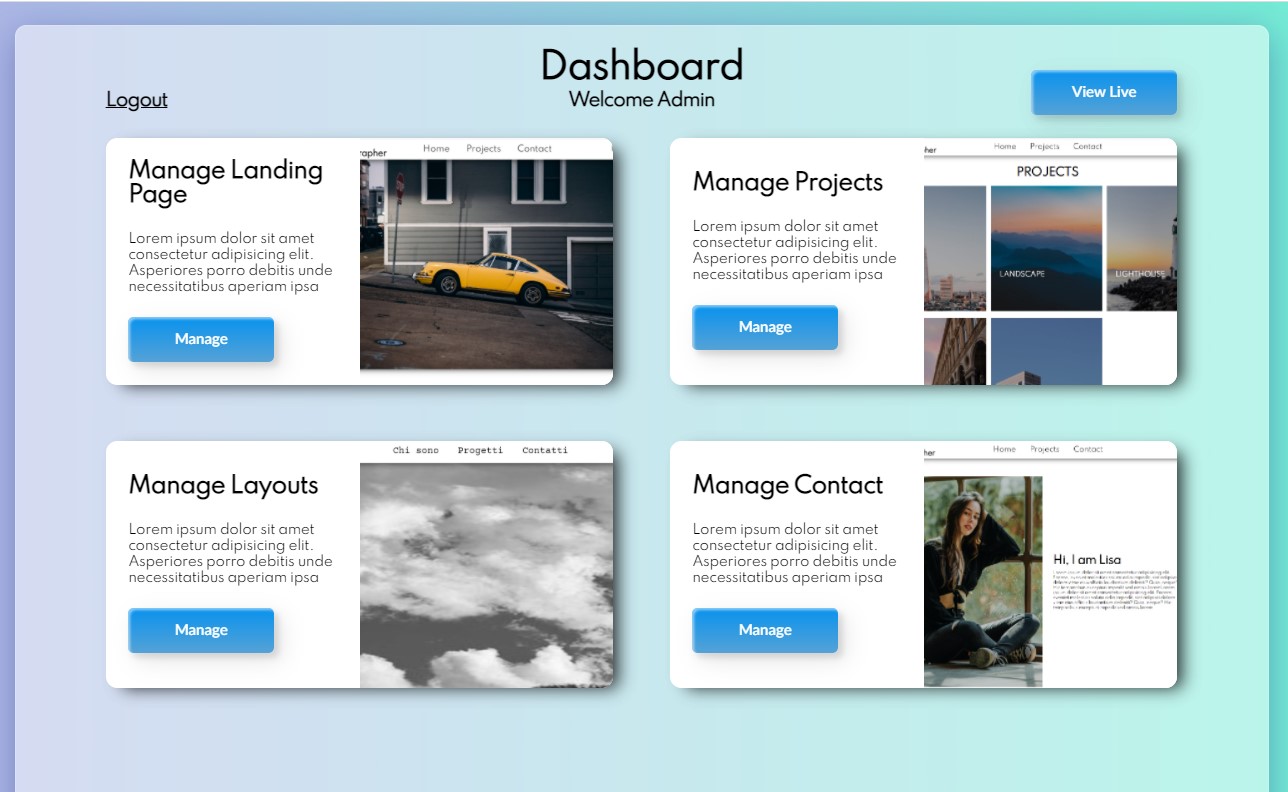This screenshot has height=792, width=1288.
Task: Select the Projects gallery preview image
Action: [1050, 262]
